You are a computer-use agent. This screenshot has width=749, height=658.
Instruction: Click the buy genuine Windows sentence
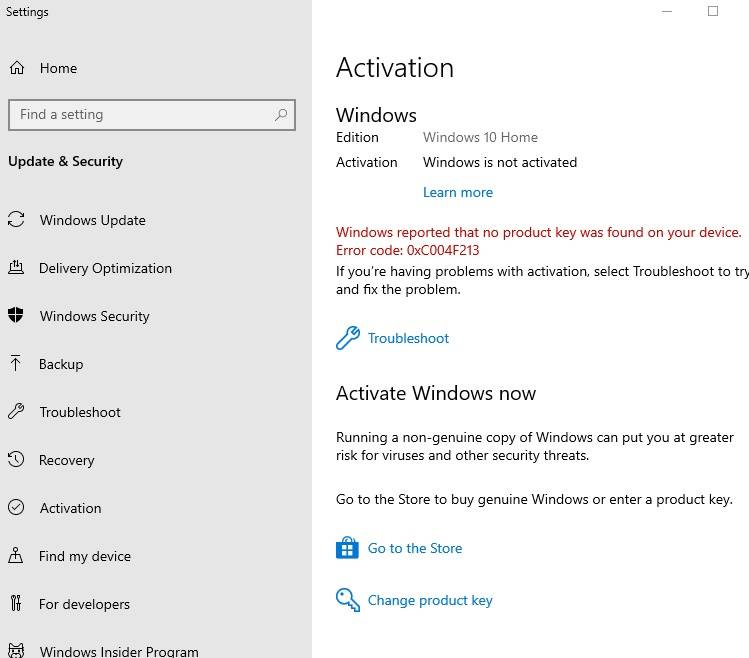534,499
